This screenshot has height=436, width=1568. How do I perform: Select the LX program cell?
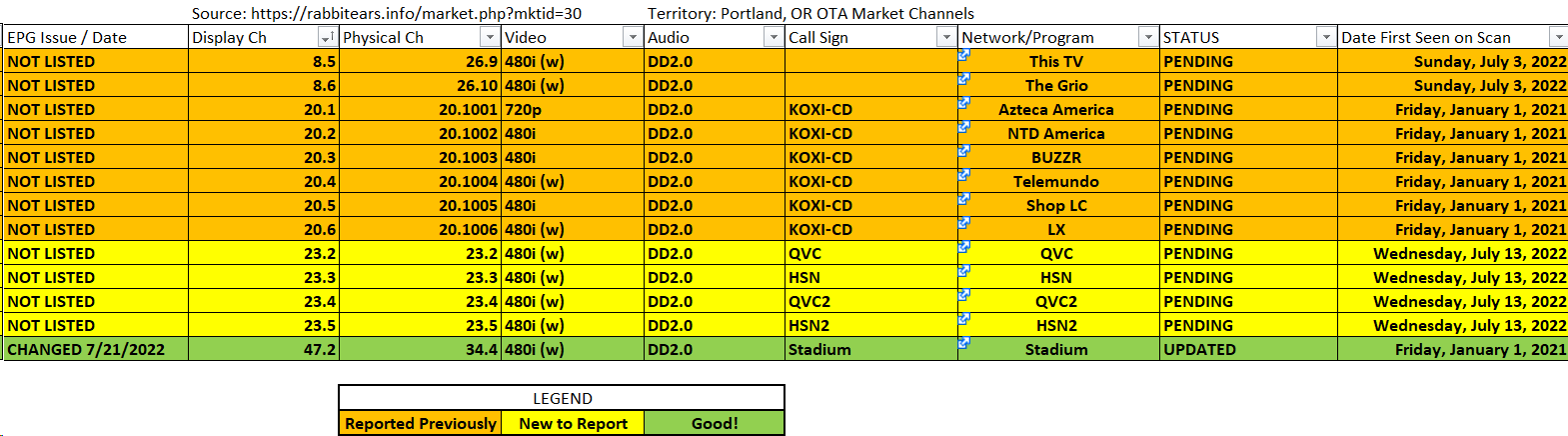point(1058,229)
